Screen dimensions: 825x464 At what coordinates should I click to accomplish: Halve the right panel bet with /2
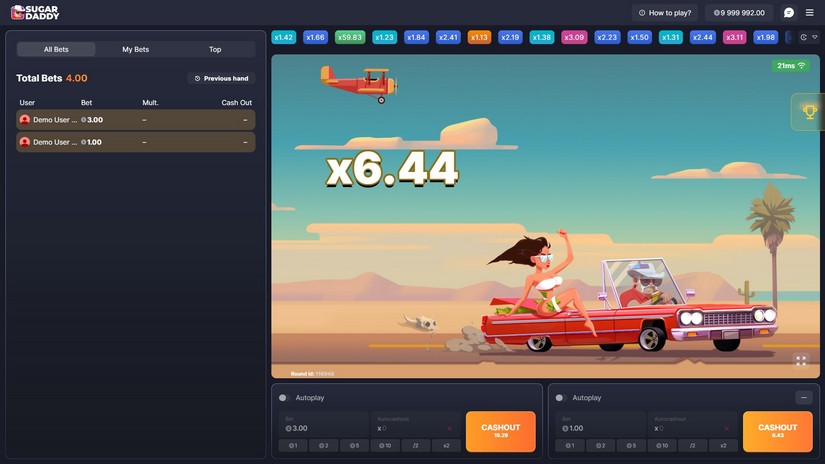[x=692, y=446]
